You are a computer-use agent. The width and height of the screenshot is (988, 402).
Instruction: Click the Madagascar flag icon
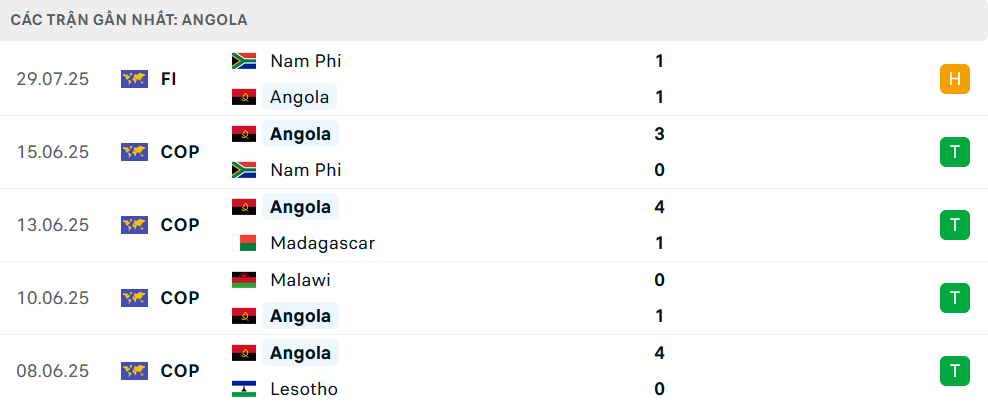244,243
